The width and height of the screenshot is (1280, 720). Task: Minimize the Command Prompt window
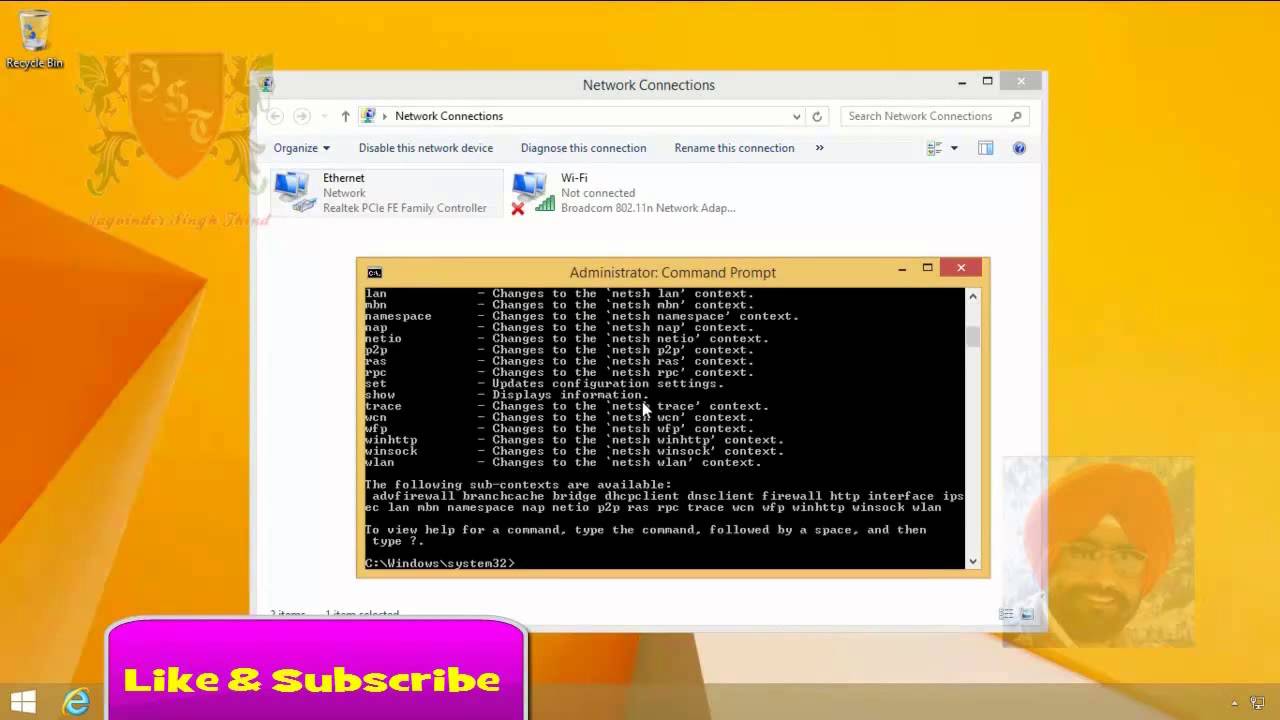coord(902,268)
